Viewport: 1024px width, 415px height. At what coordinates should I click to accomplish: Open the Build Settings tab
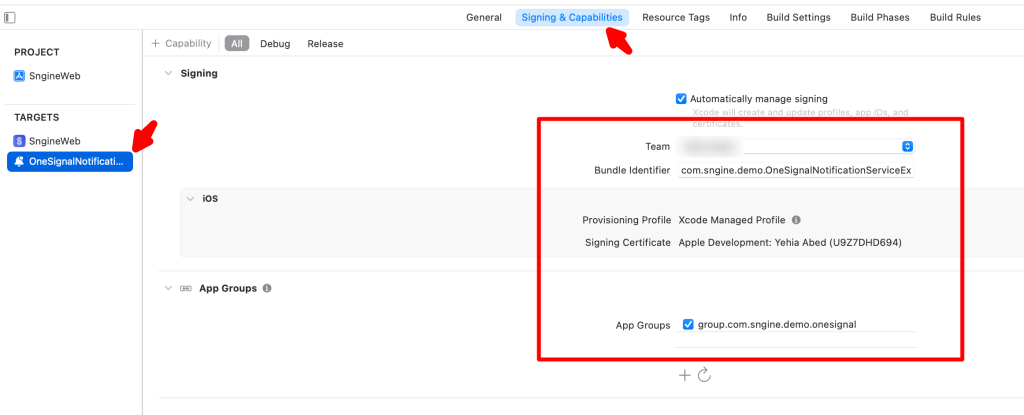point(798,18)
